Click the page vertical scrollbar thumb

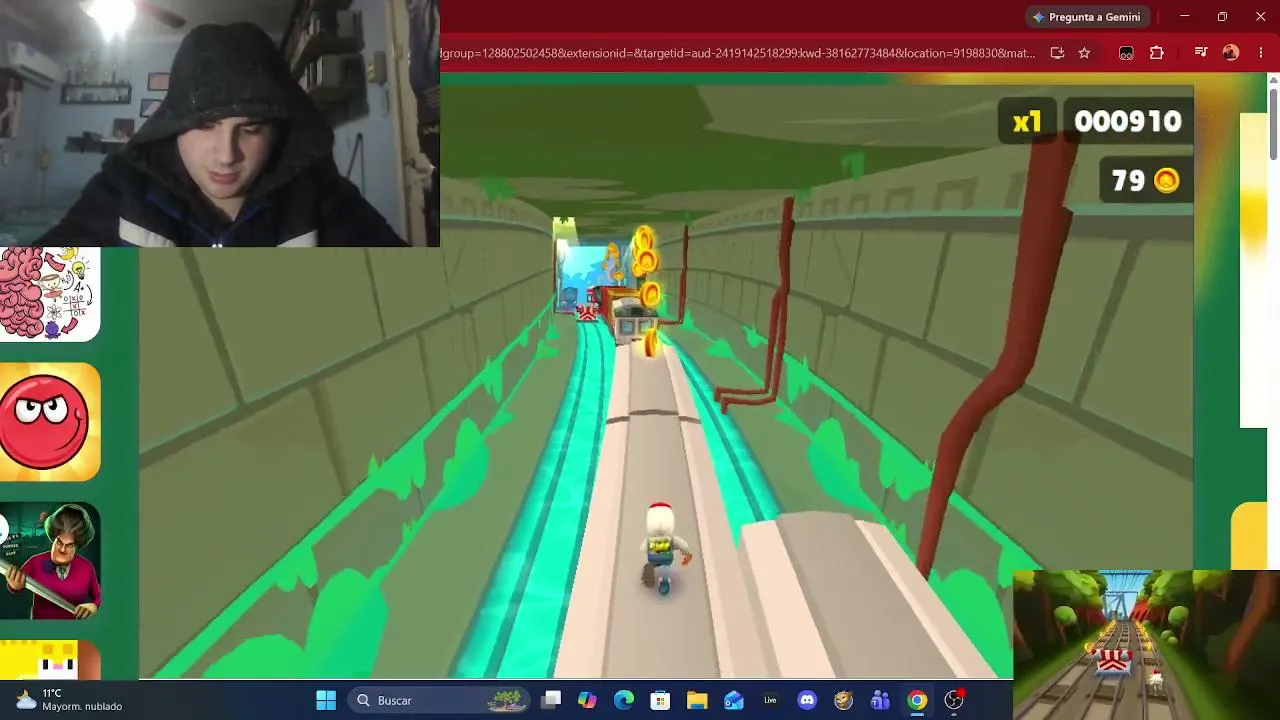(1273, 124)
